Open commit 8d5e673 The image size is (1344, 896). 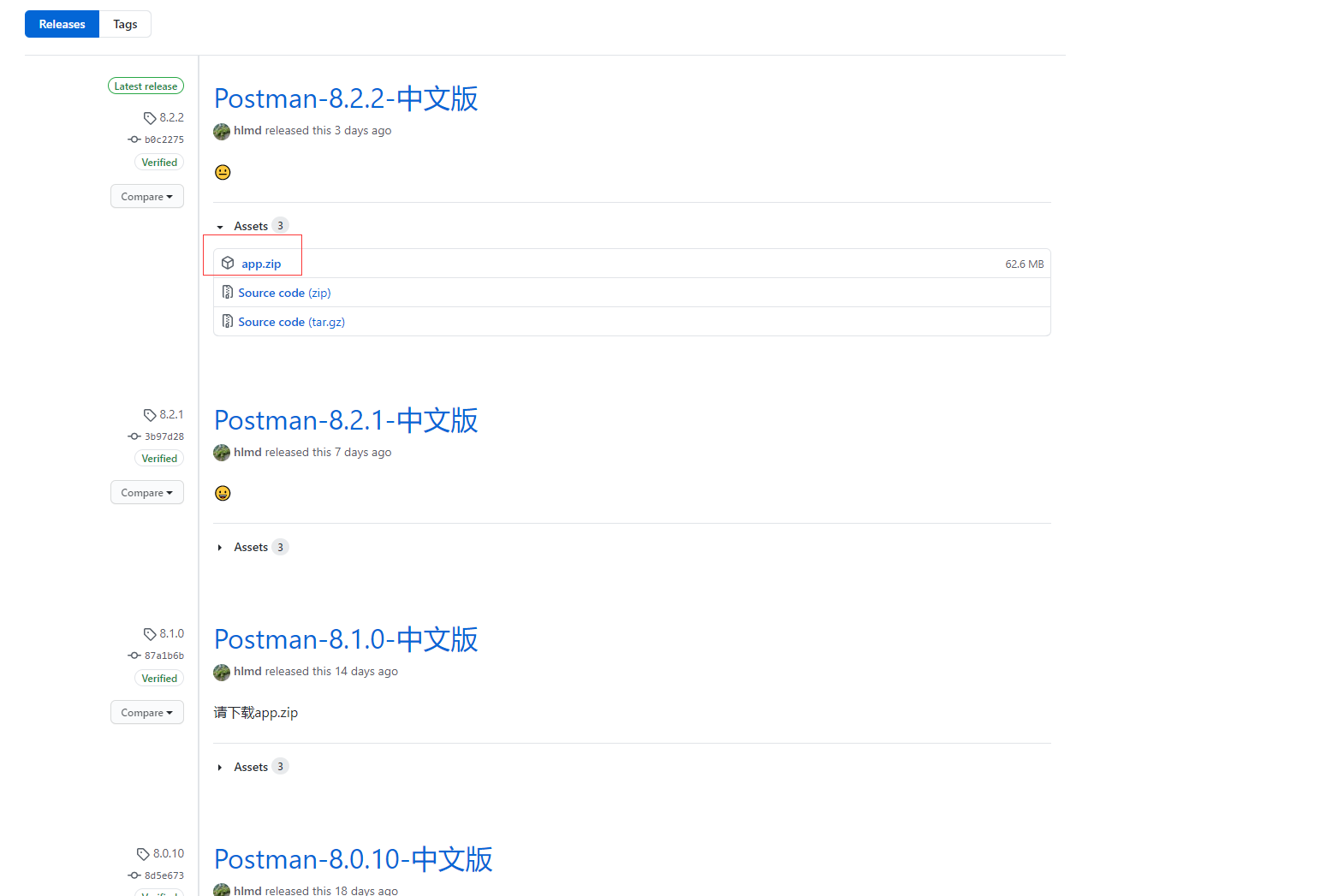pos(164,875)
